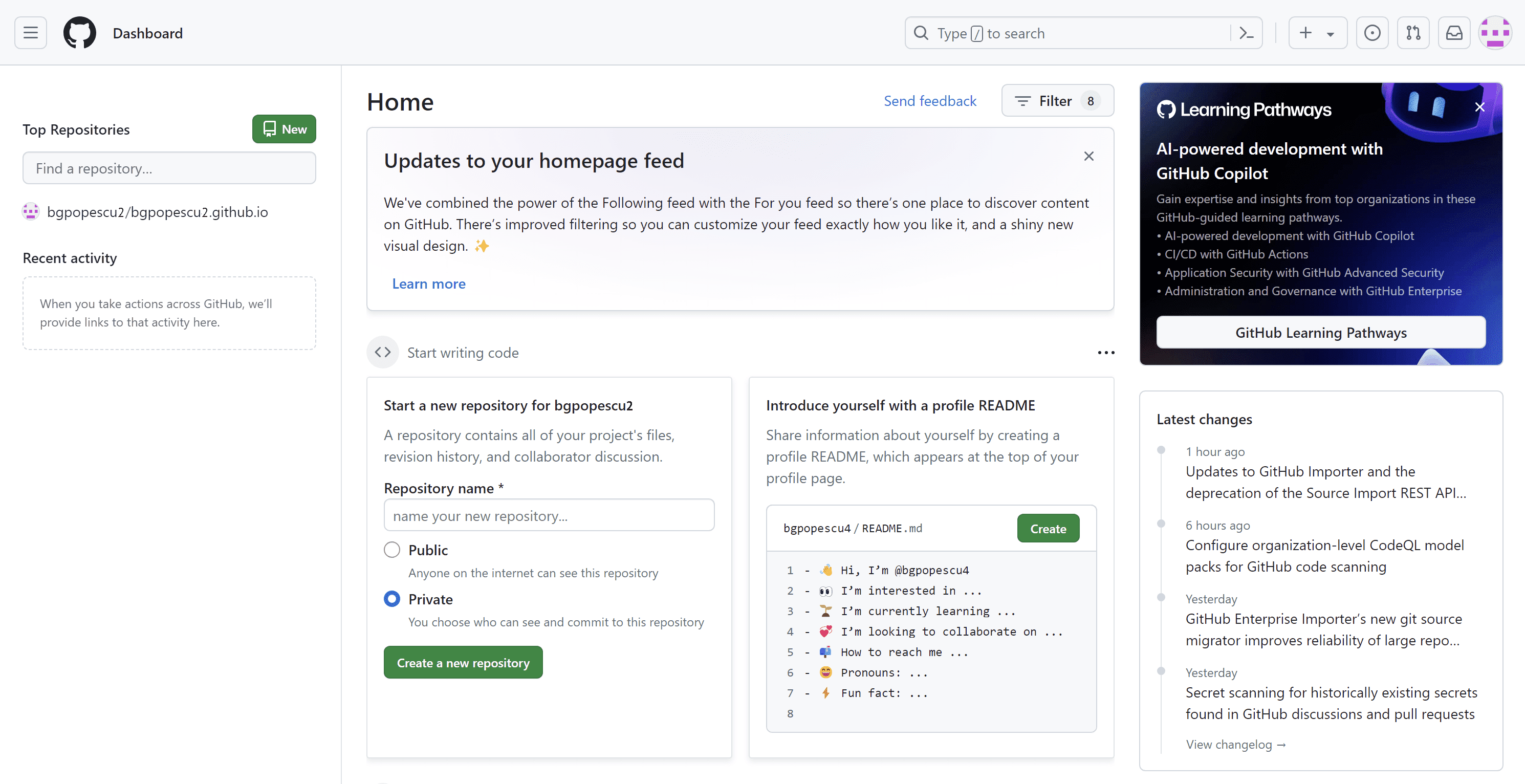Open the Issues icon in header
Screen dimensions: 1525x784
(1371, 33)
